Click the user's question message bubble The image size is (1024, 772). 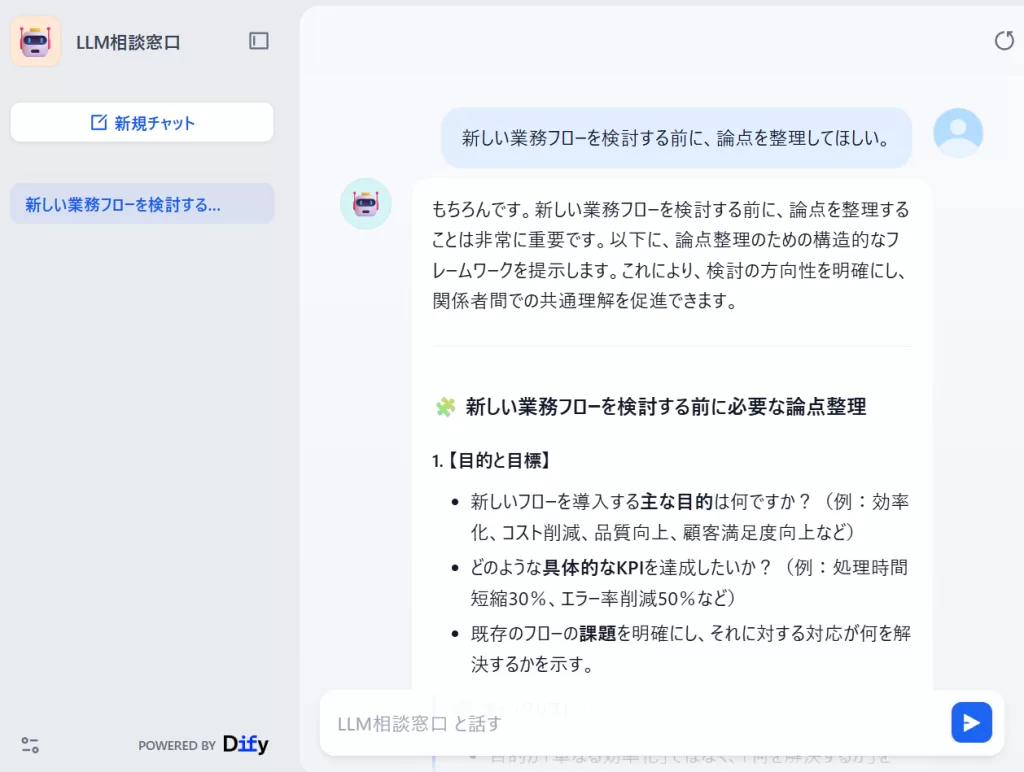coord(676,137)
